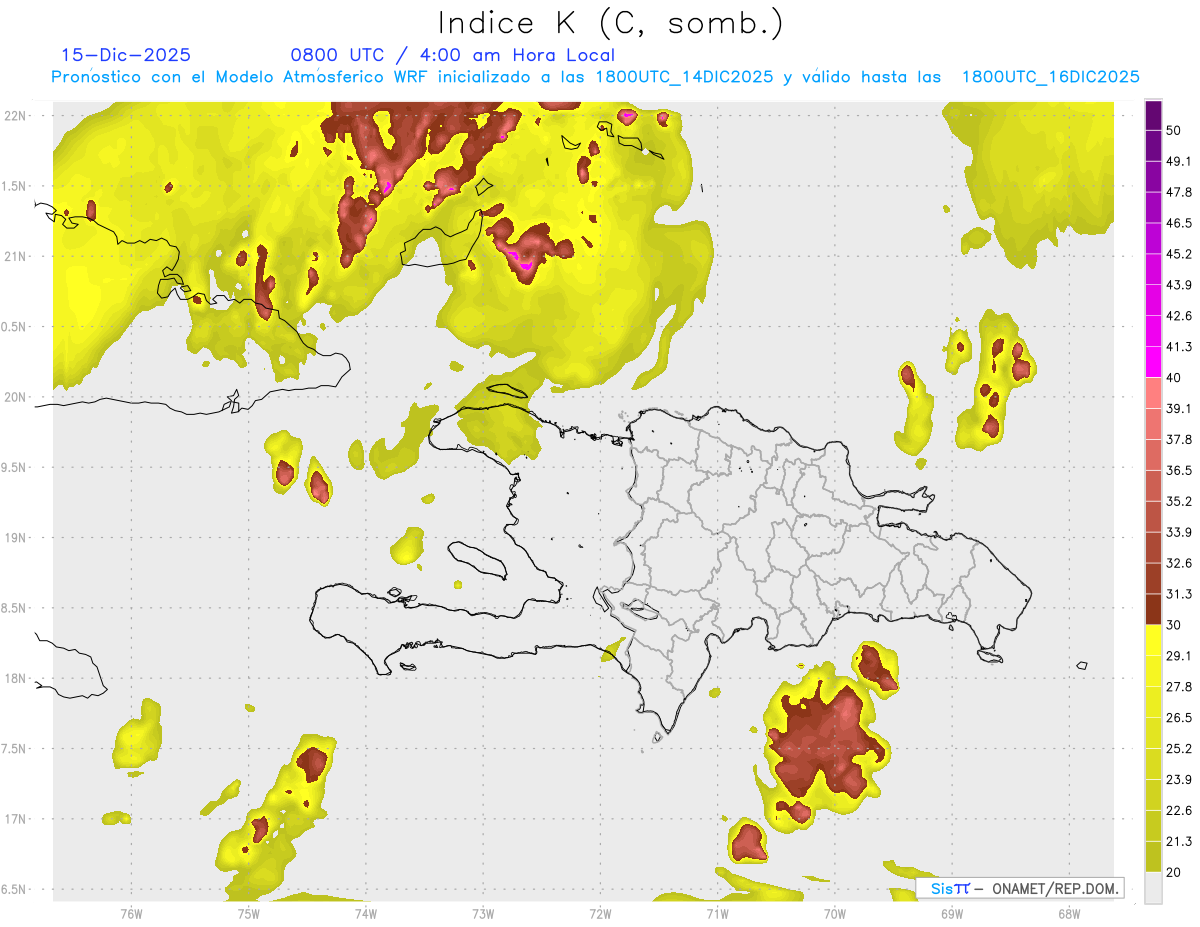Click the colorbar value '41.3'
This screenshot has height=927, width=1200.
click(x=1179, y=347)
